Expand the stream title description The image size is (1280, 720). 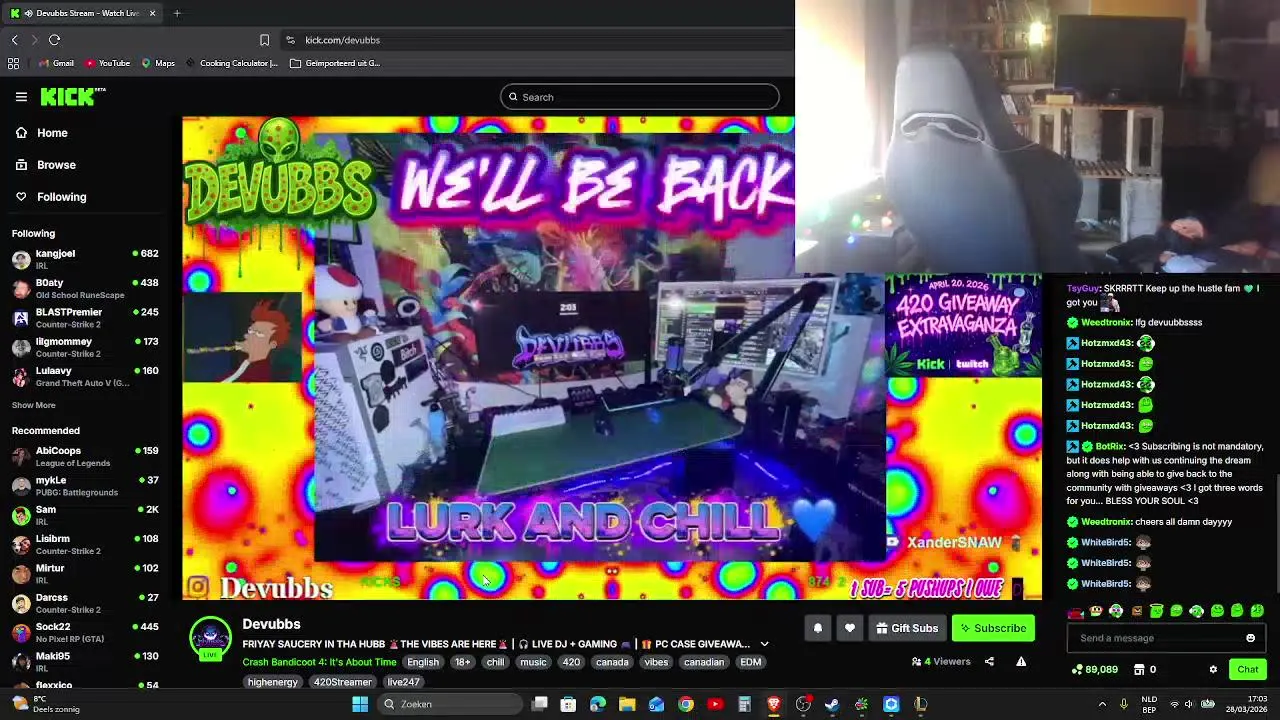pos(764,644)
